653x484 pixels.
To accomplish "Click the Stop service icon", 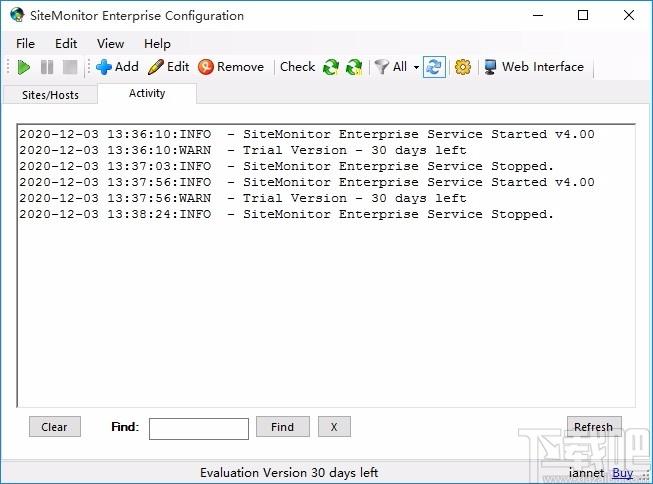I will 70,67.
